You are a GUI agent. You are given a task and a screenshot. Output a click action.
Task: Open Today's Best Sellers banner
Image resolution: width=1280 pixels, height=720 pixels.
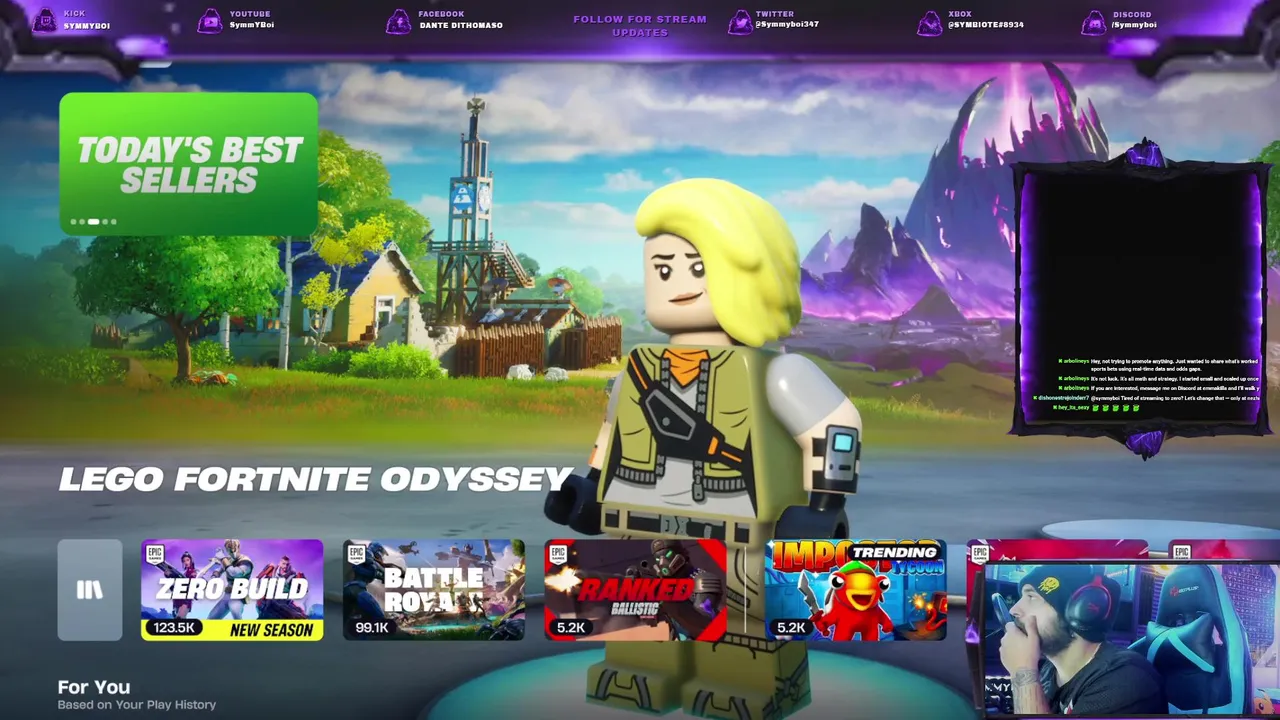click(189, 164)
